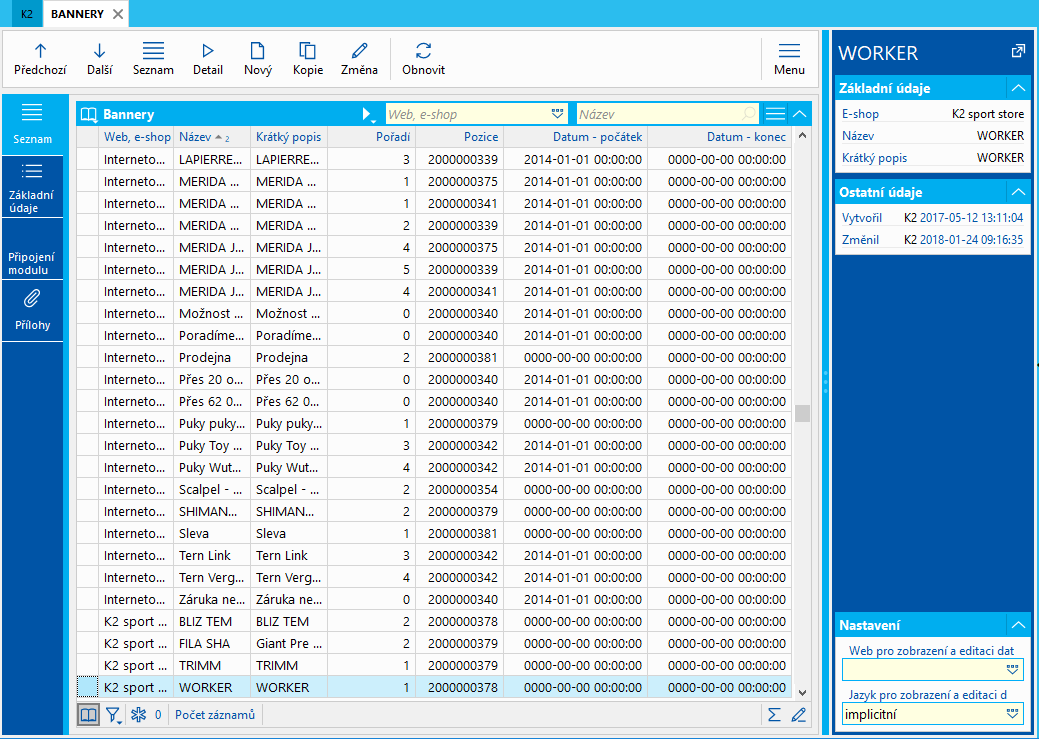Open the Jazyk implicitní dropdown

(1012, 714)
